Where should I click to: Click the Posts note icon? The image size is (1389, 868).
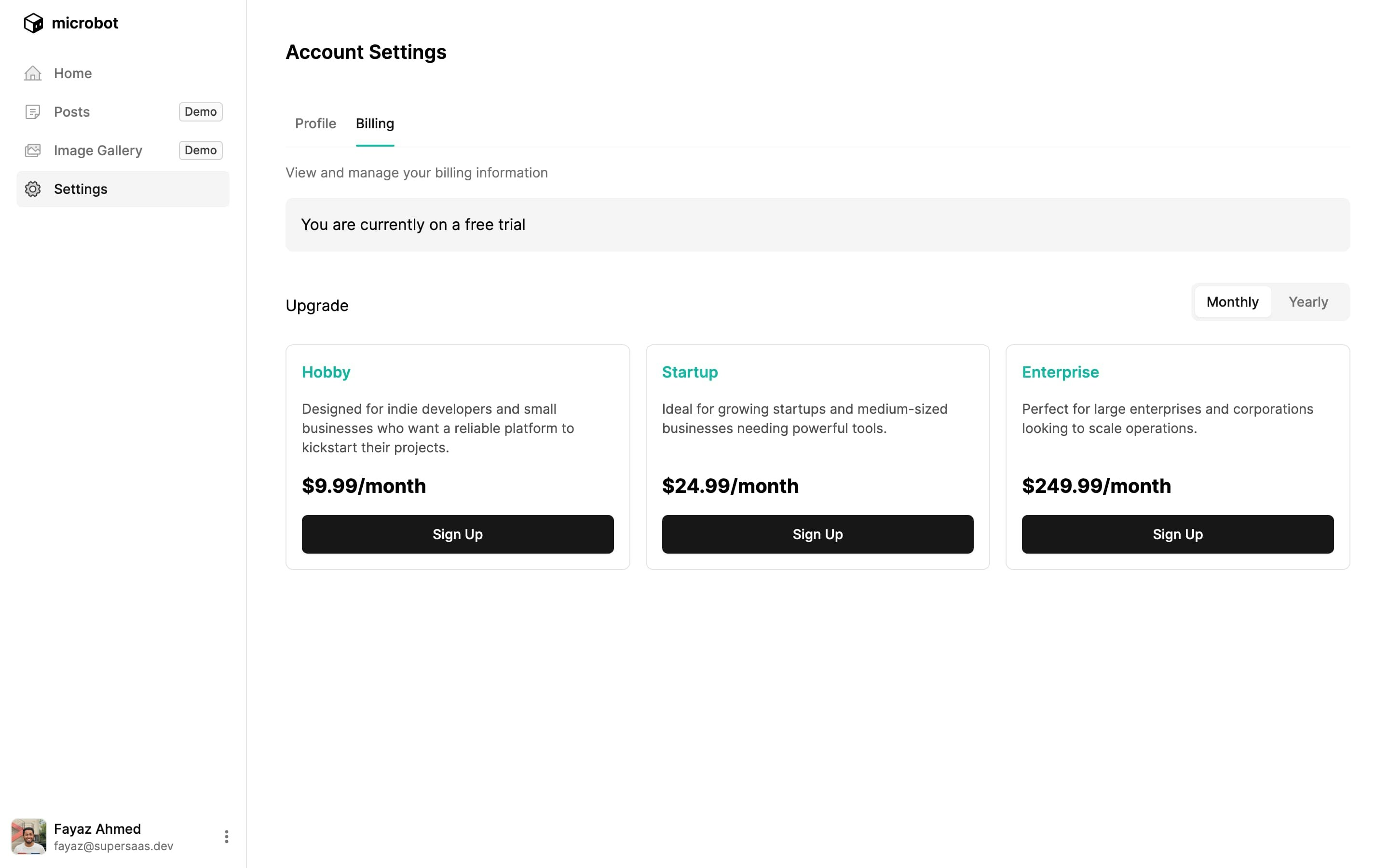[33, 111]
